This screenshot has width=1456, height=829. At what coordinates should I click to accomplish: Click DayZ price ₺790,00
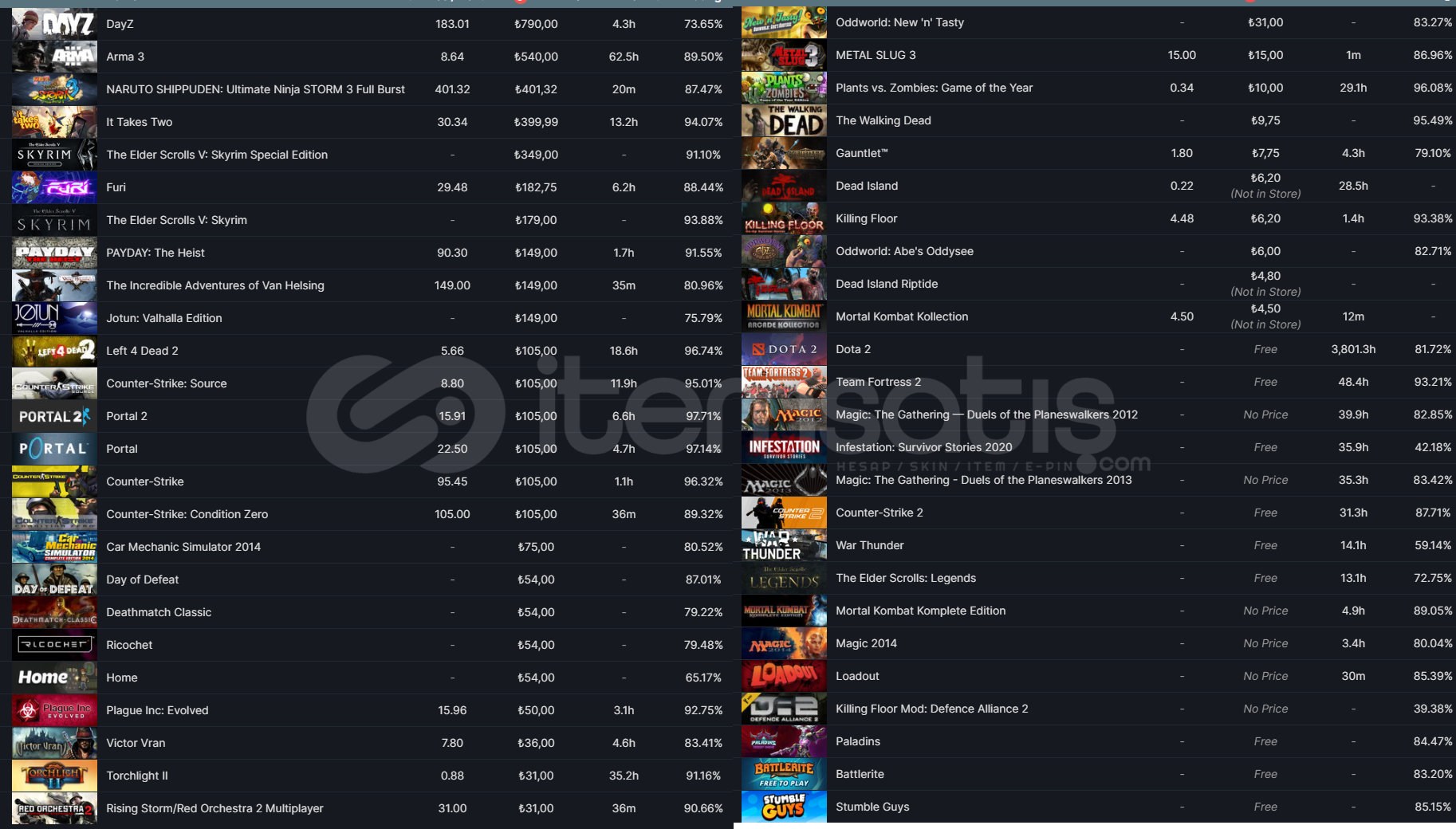[536, 24]
